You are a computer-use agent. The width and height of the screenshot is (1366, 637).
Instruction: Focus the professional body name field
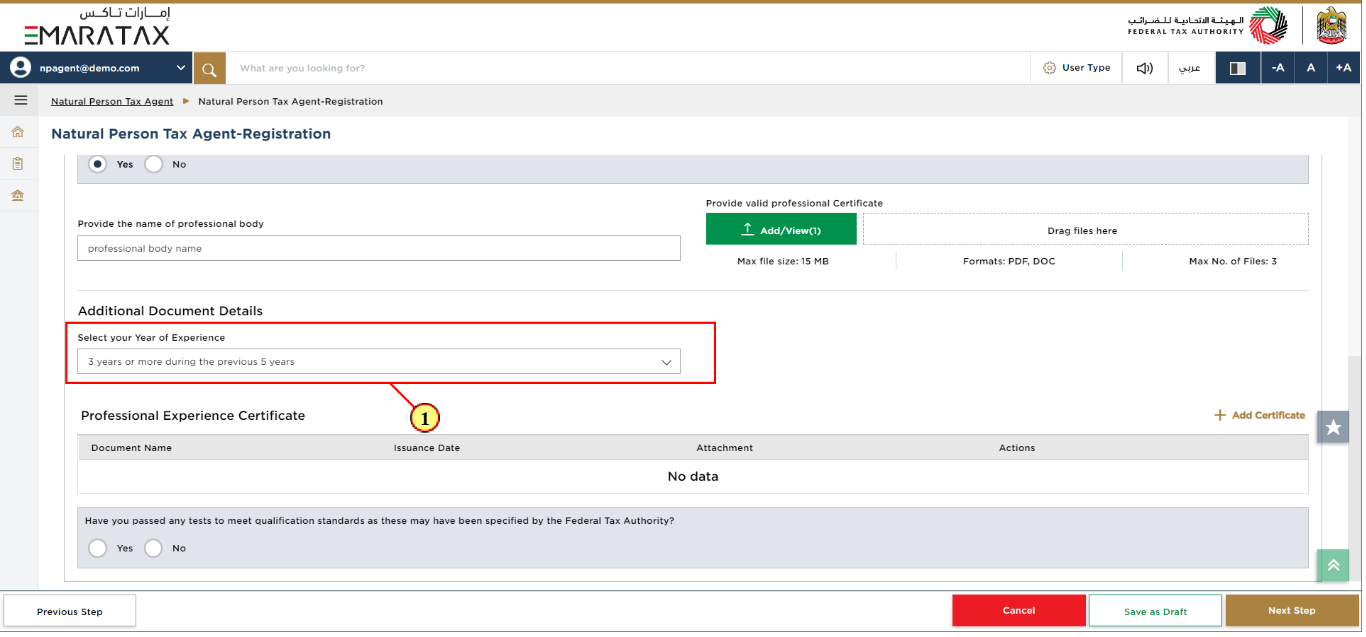pos(379,248)
